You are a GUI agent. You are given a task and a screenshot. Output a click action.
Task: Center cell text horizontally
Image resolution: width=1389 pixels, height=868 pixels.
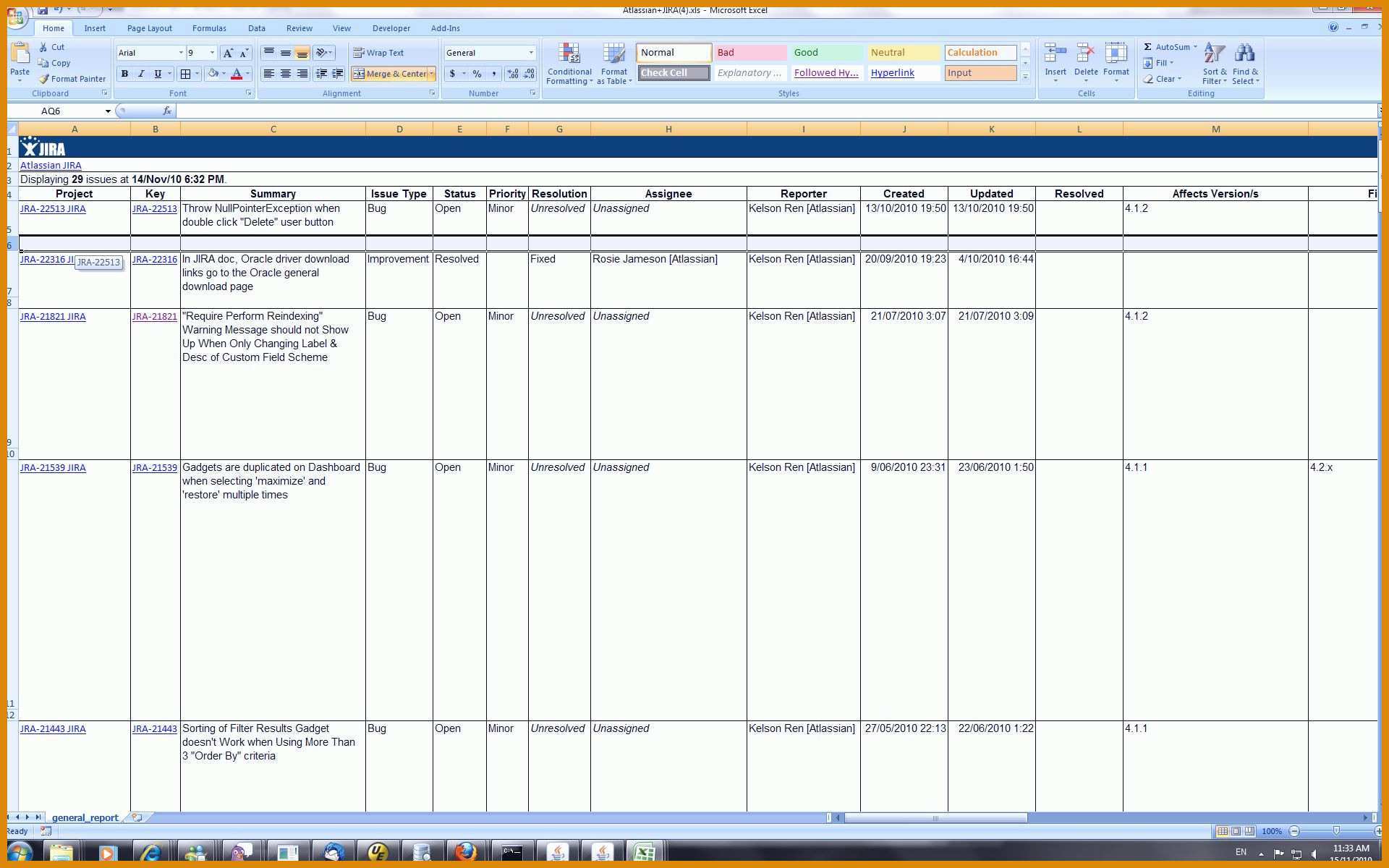coord(286,74)
